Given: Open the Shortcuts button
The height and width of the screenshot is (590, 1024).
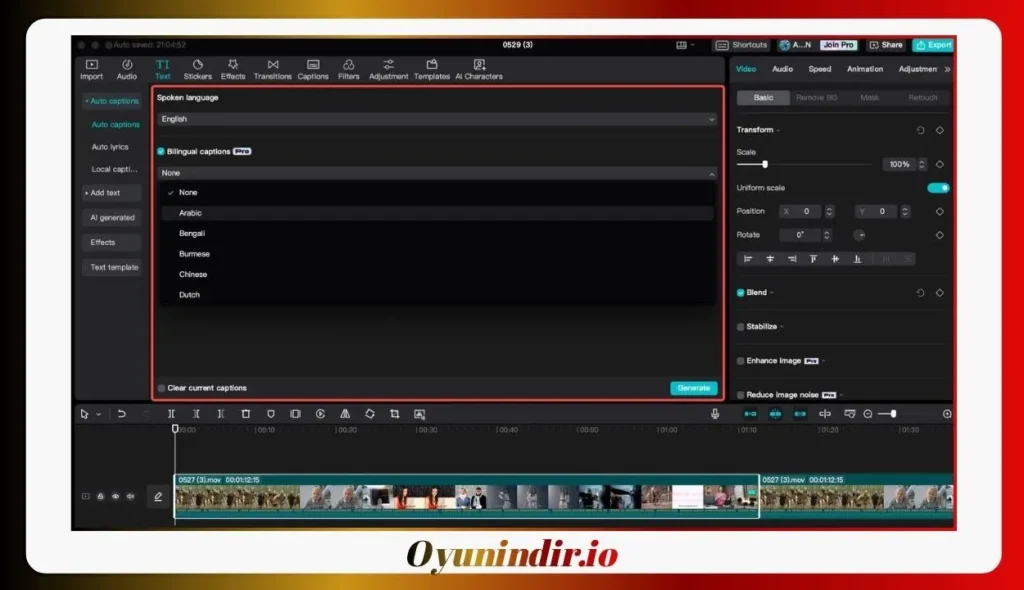Looking at the screenshot, I should click(x=741, y=45).
